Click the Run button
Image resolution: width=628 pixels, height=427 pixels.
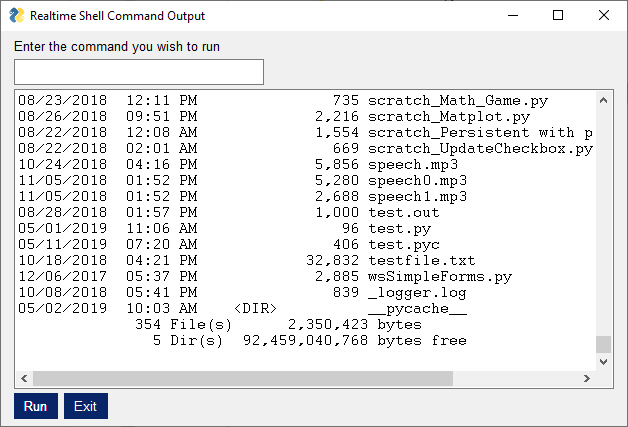point(36,406)
